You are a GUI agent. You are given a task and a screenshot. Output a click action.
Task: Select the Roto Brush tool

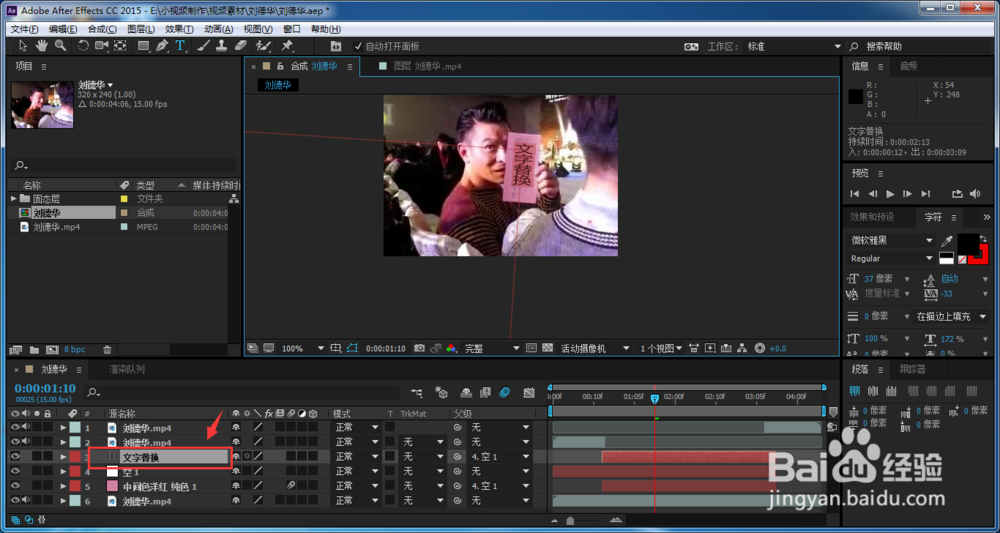(x=263, y=46)
